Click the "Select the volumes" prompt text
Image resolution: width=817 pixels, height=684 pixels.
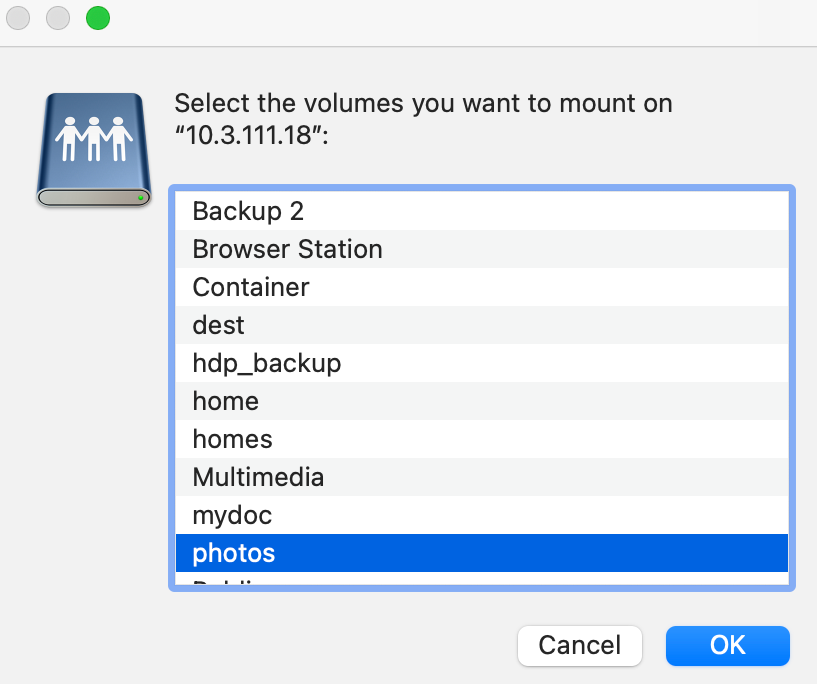pyautogui.click(x=423, y=103)
